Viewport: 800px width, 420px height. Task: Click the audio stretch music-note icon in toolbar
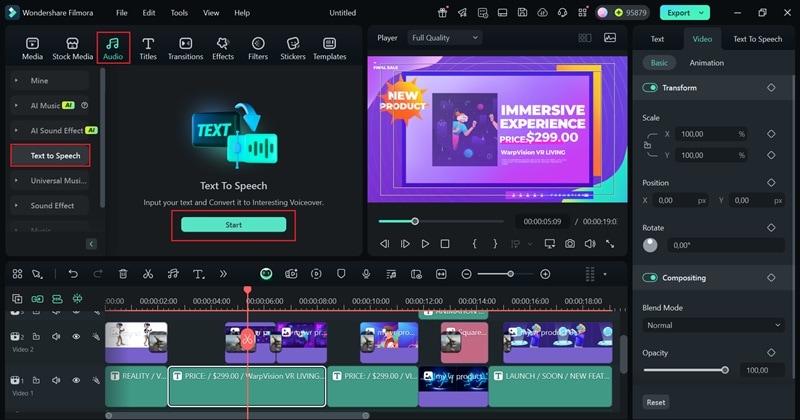(173, 274)
